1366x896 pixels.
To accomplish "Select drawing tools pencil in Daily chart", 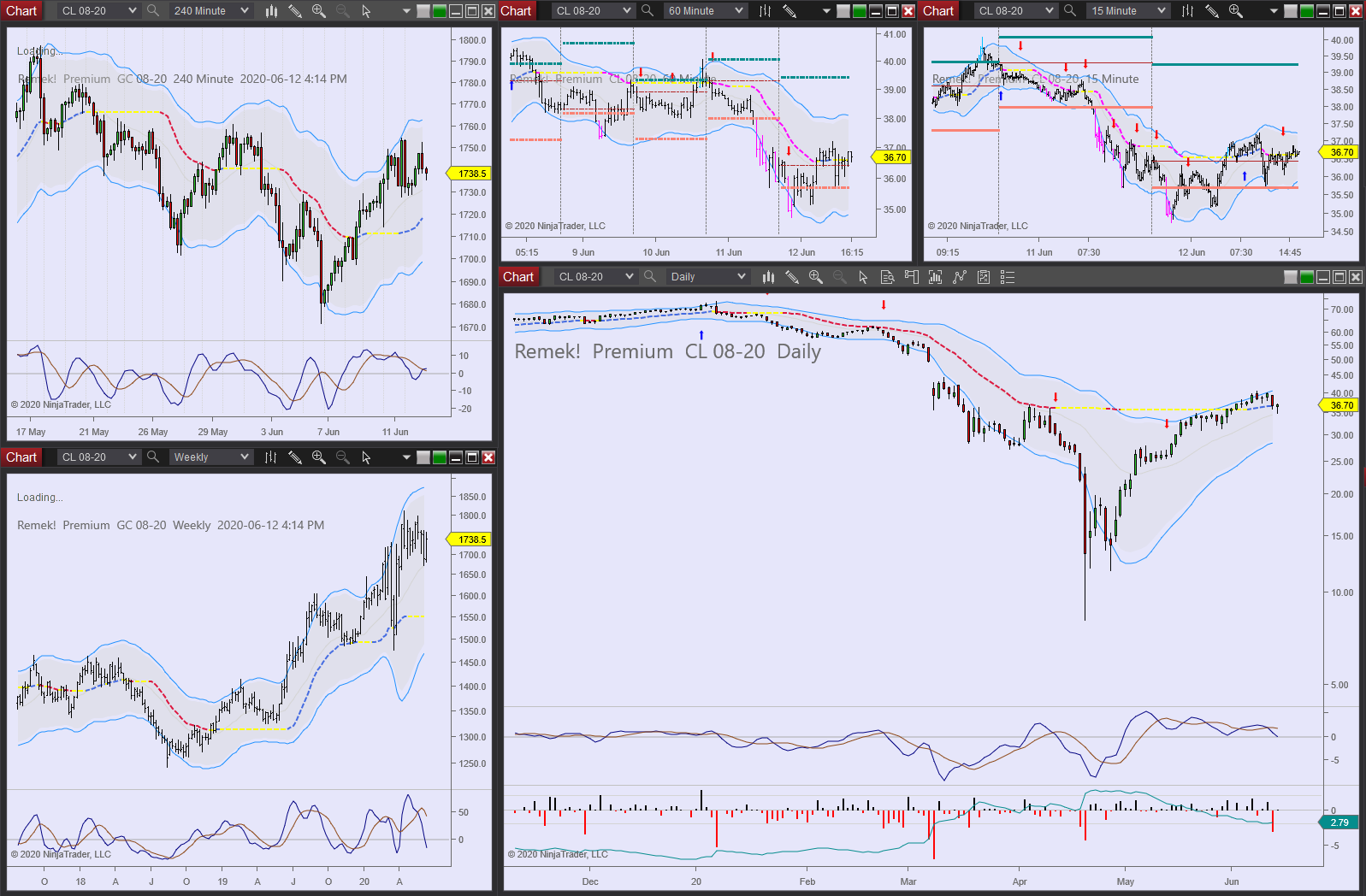I will (x=792, y=277).
